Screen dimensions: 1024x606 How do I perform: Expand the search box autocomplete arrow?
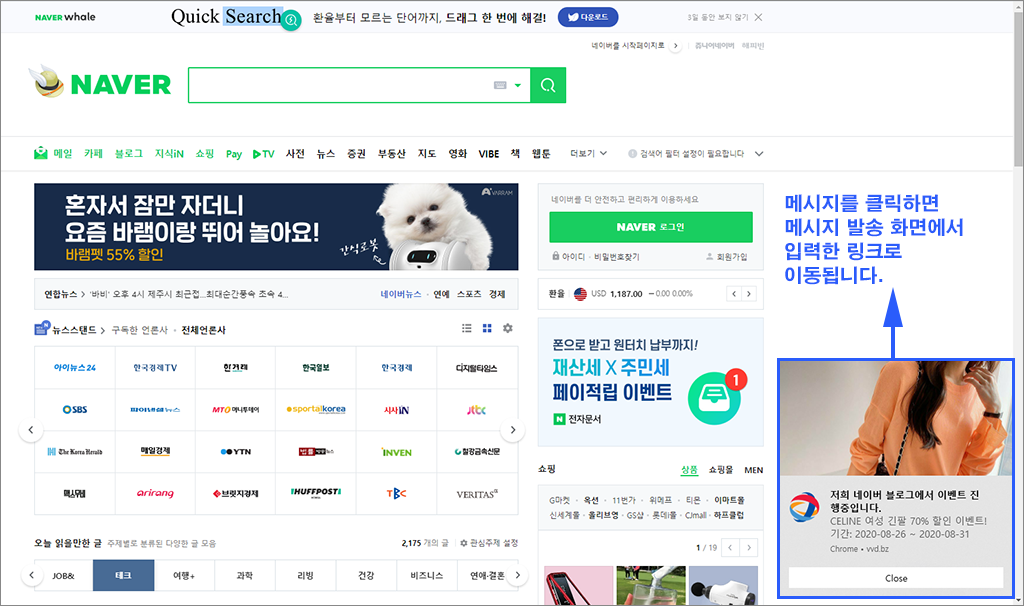[518, 85]
